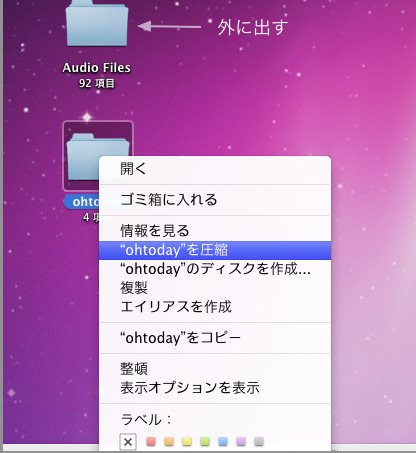416x453 pixels.
Task: Choose ゴミ箱に入れる to trash folder
Action: (215, 200)
